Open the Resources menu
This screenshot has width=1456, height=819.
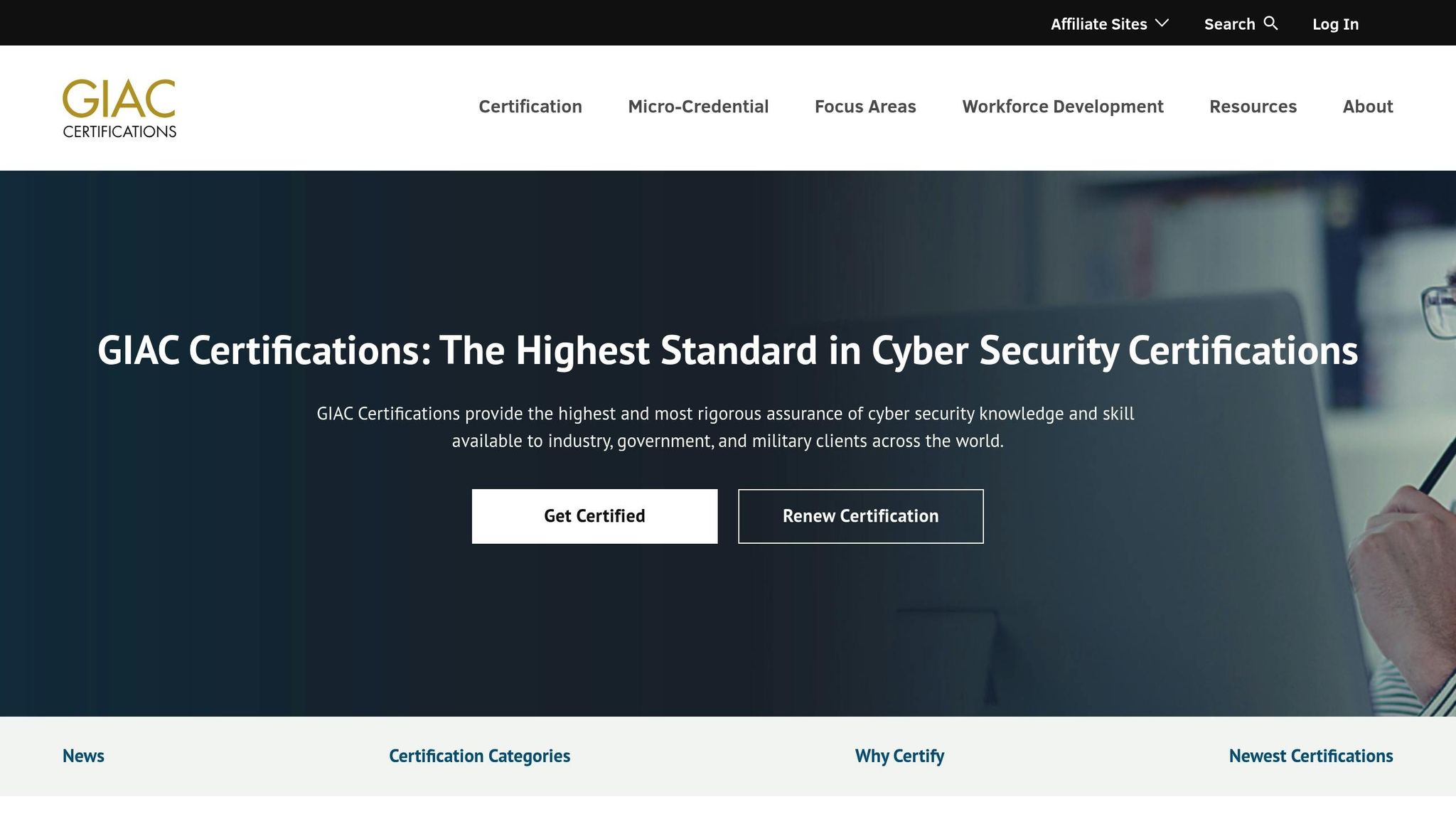point(1253,107)
